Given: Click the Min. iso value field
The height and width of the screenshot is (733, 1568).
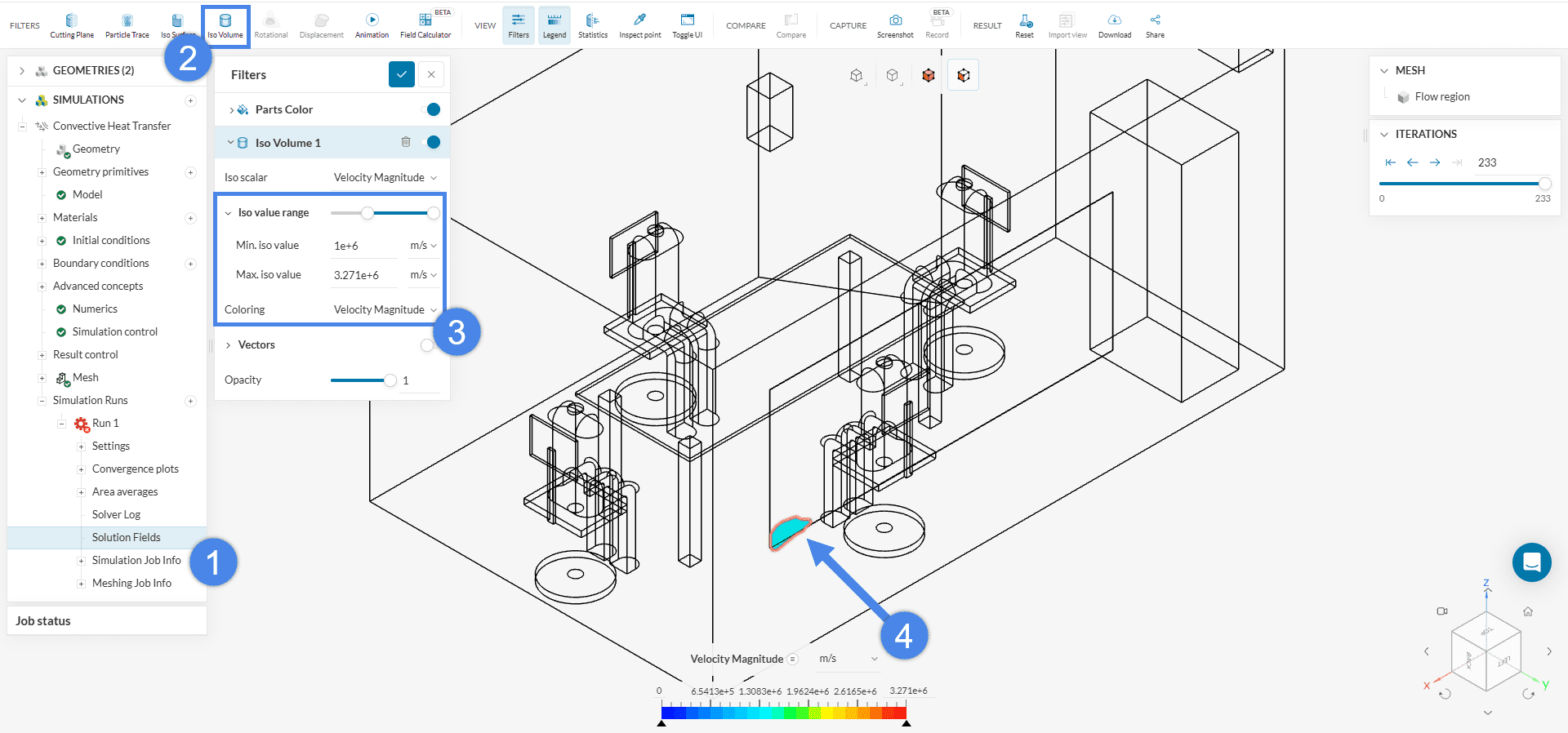Looking at the screenshot, I should tap(364, 246).
